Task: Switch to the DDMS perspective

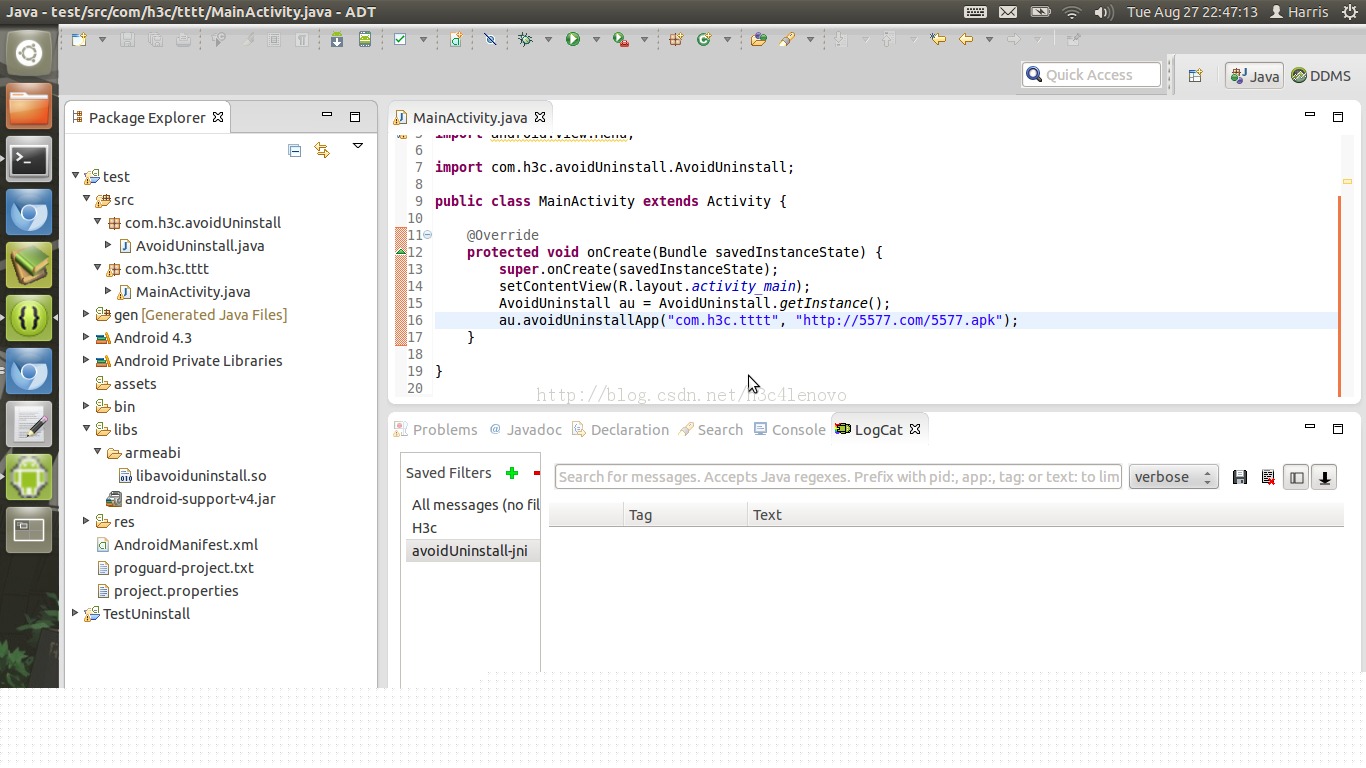Action: (1321, 75)
